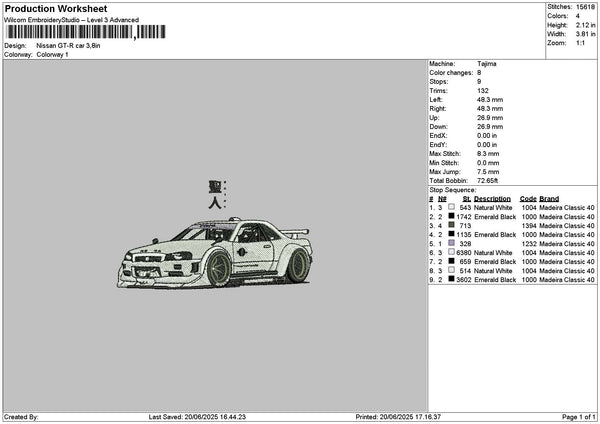This screenshot has height=424, width=600.
Task: Click the St. column header
Action: [x=466, y=199]
